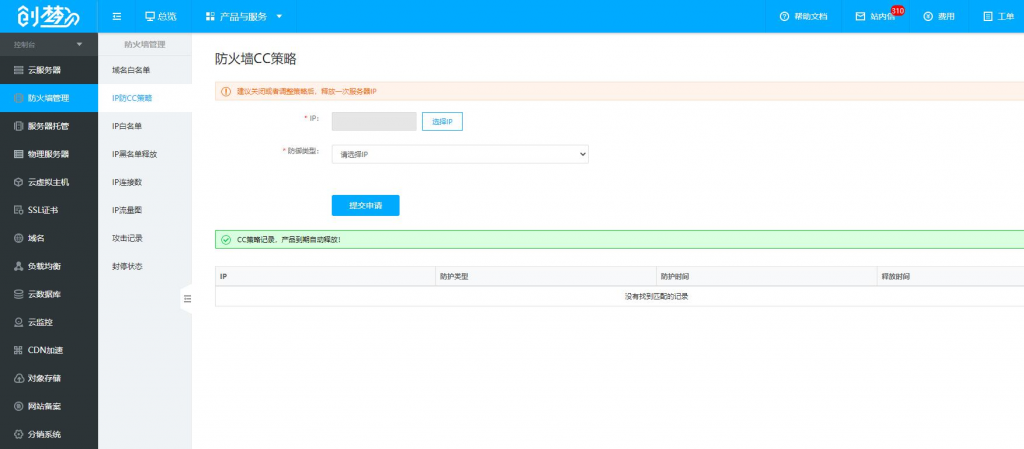Click the 分销系统 gear icon
Image resolution: width=1024 pixels, height=449 pixels.
18,435
